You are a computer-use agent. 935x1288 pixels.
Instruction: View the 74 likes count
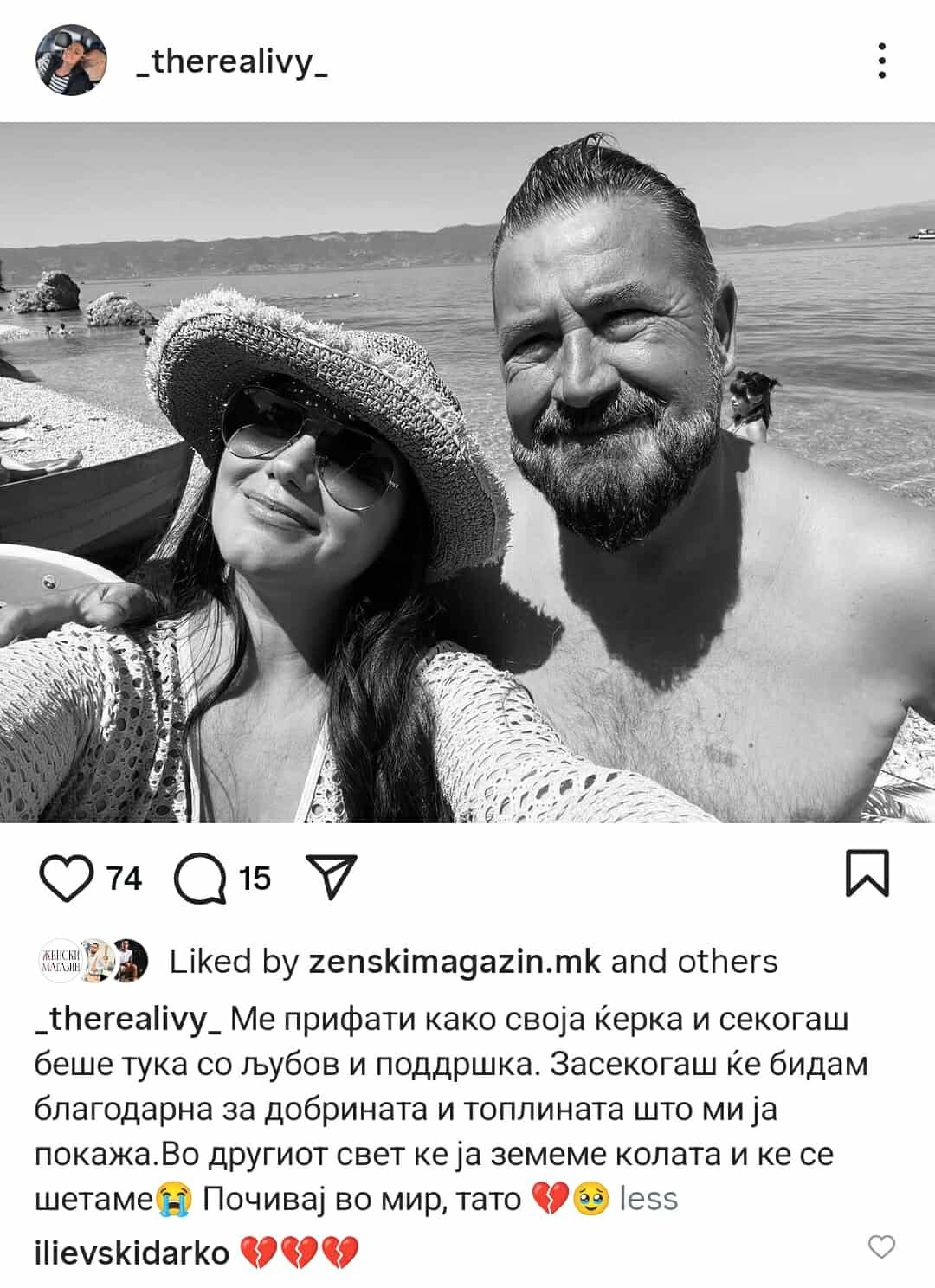pyautogui.click(x=124, y=879)
